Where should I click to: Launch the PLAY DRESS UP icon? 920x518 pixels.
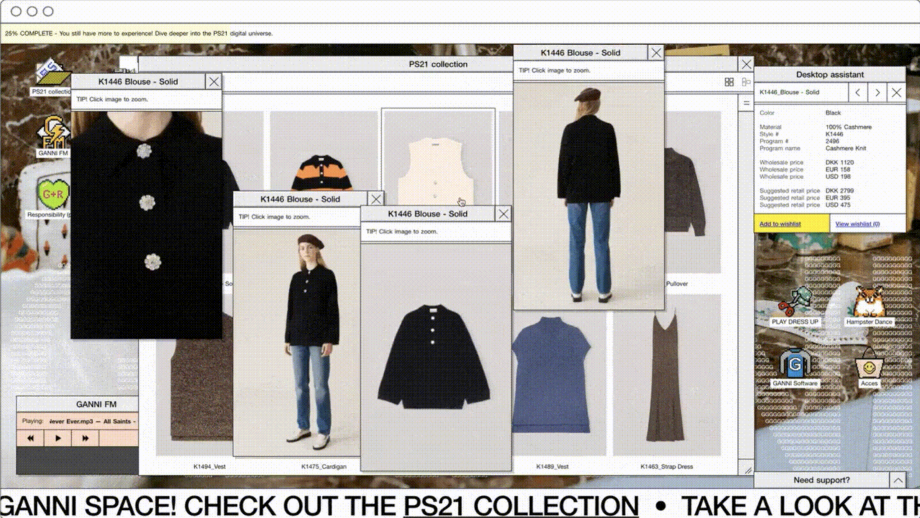coord(794,305)
